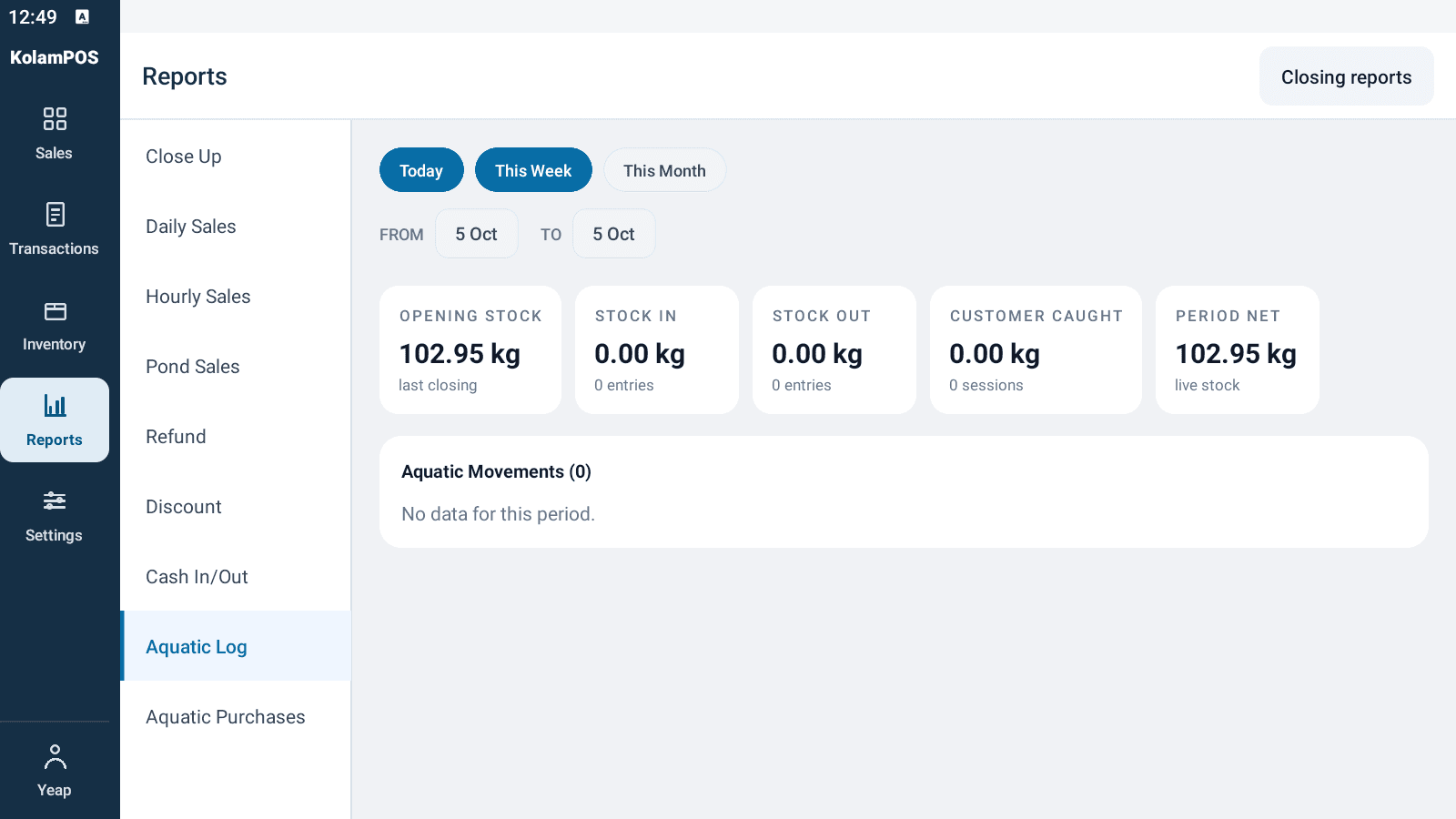Click the 12:49 clock
The height and width of the screenshot is (819, 1456).
coord(33,17)
